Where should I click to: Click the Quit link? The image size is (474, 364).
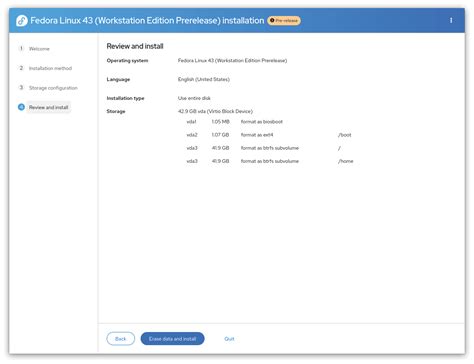pyautogui.click(x=229, y=339)
